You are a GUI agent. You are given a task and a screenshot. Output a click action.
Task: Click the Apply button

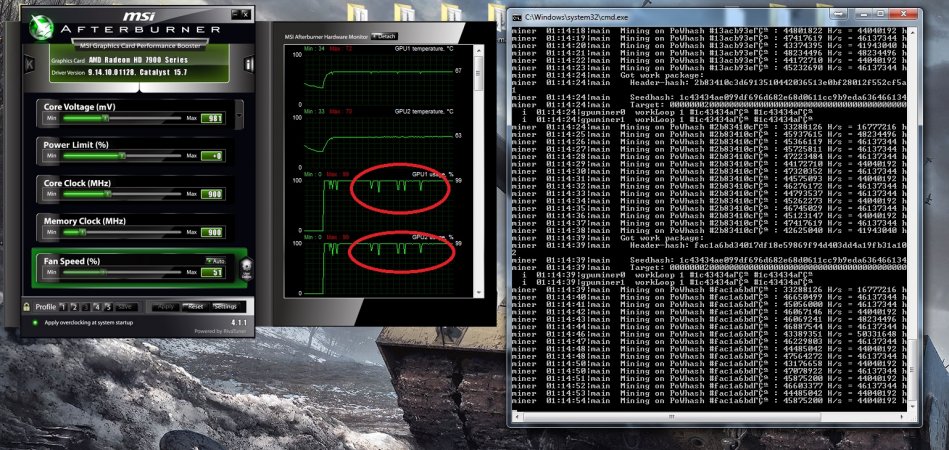coord(165,307)
